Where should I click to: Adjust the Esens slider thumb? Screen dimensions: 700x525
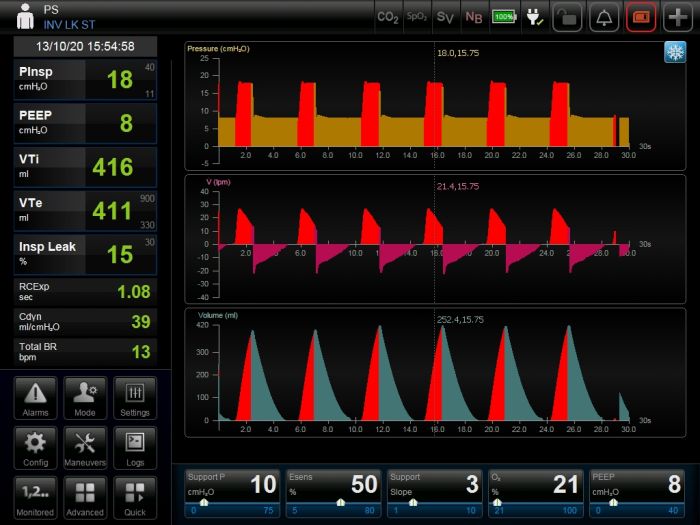coord(341,503)
